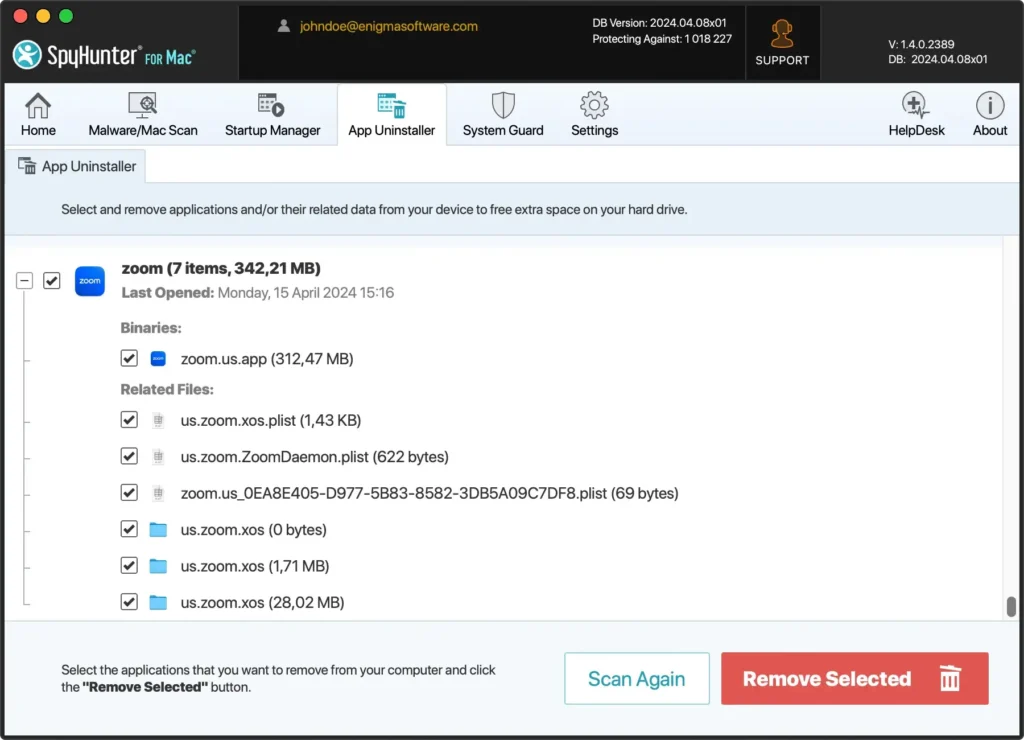Click the johndoe@enigmasoftware.com account link
Screen dimensions: 1024x740
(x=389, y=26)
